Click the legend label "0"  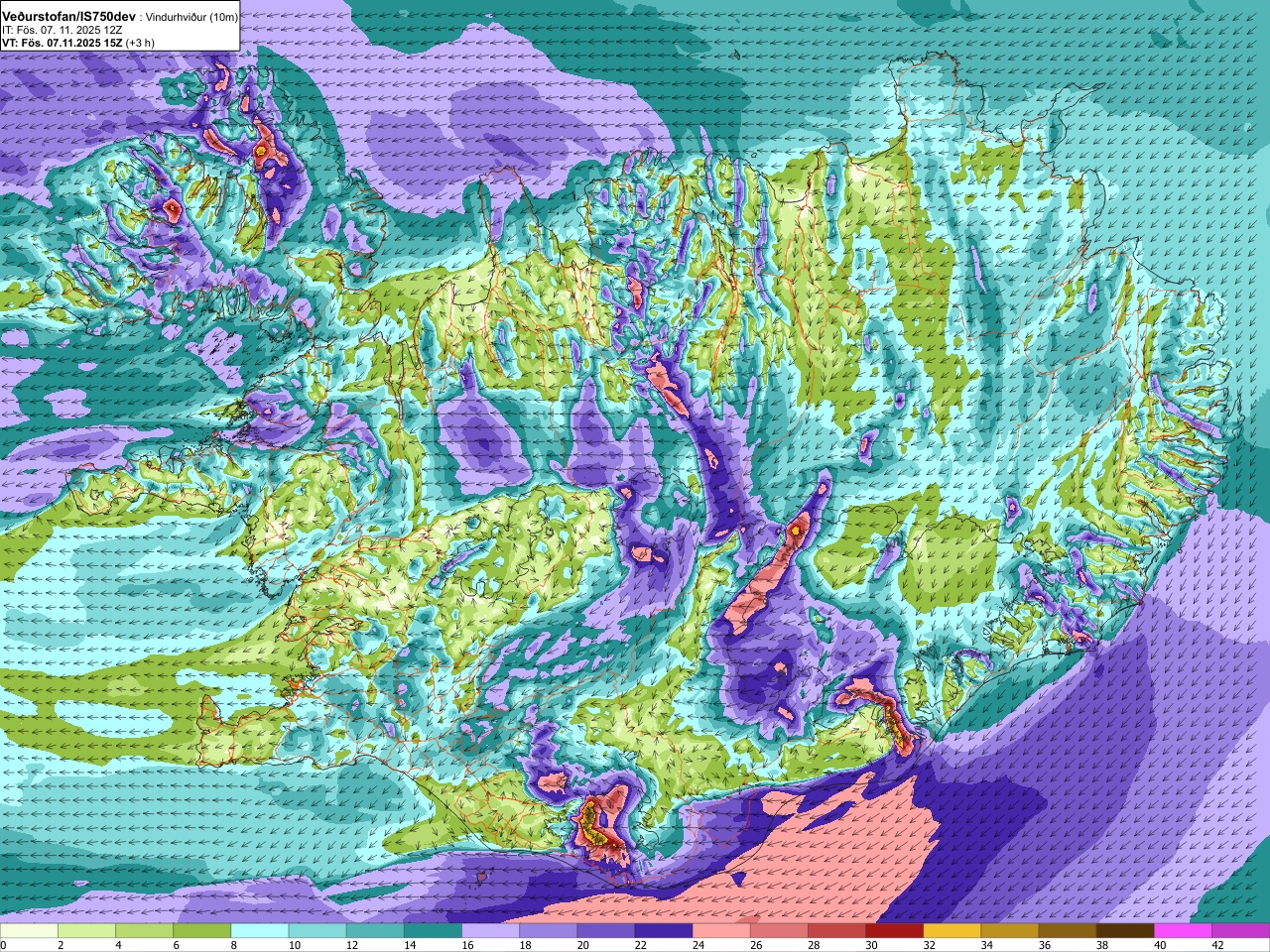click(4, 945)
